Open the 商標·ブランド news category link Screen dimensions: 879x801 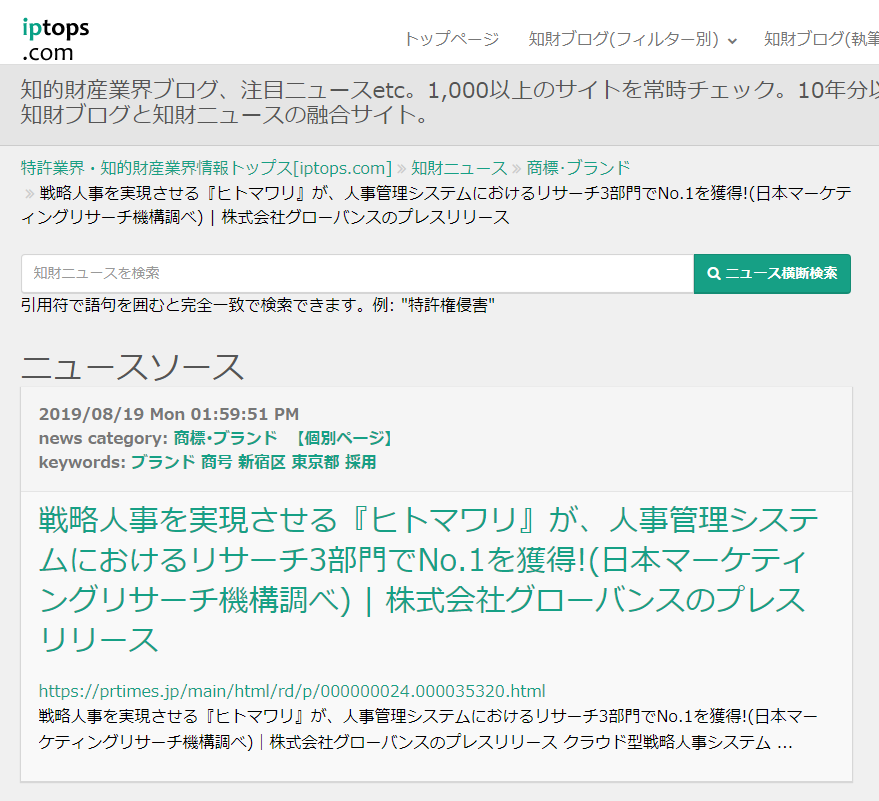click(x=225, y=438)
